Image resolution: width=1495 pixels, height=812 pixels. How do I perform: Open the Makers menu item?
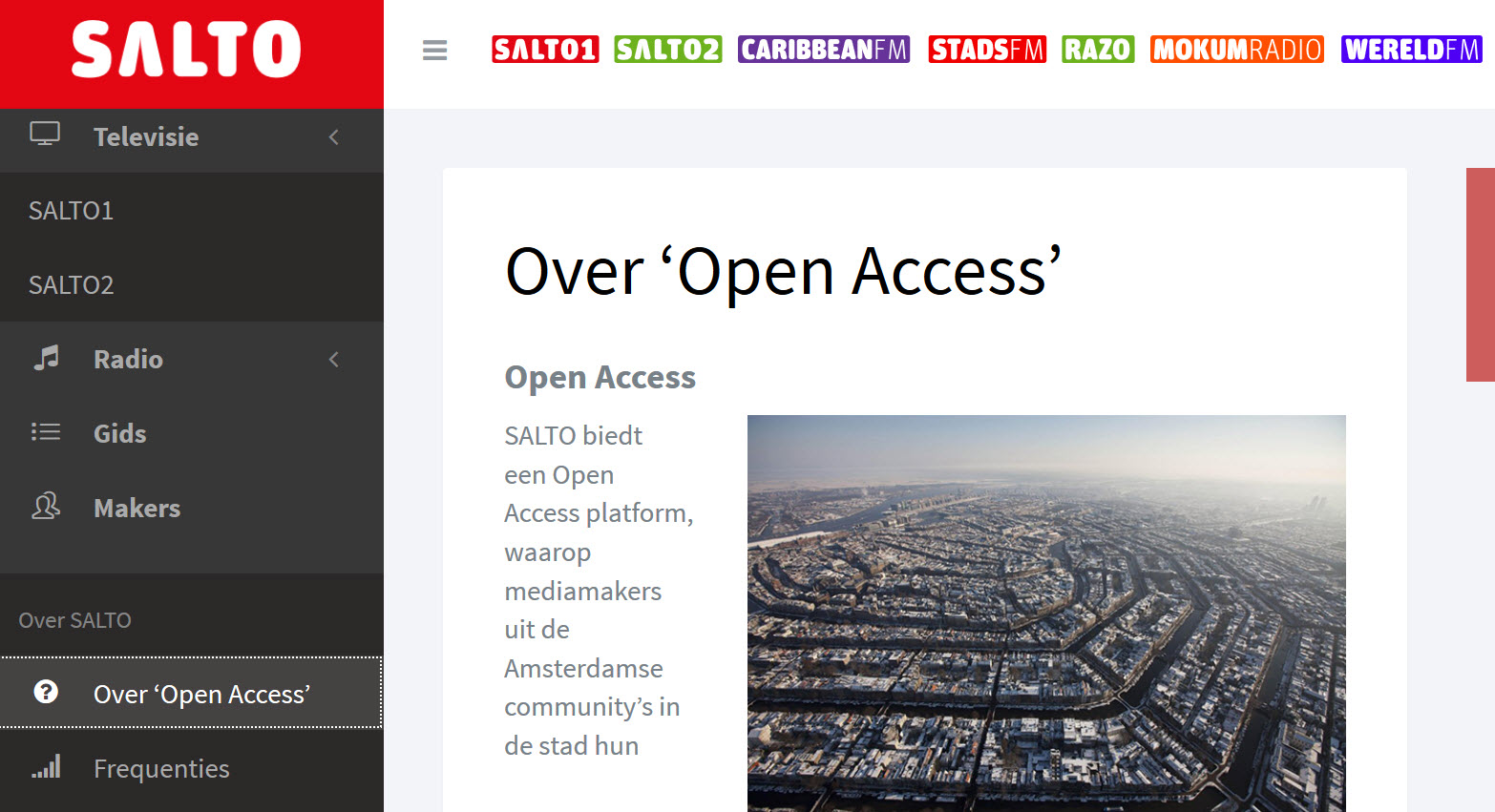(192, 508)
